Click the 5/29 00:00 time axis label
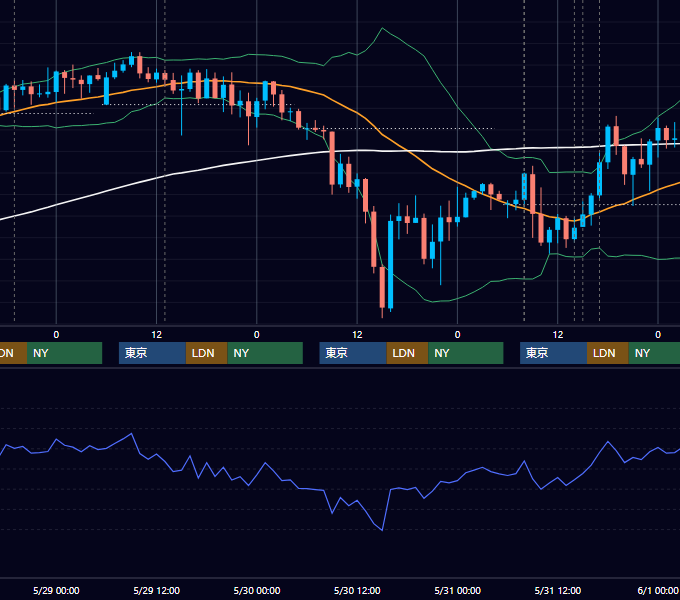680x600 pixels. (56, 590)
